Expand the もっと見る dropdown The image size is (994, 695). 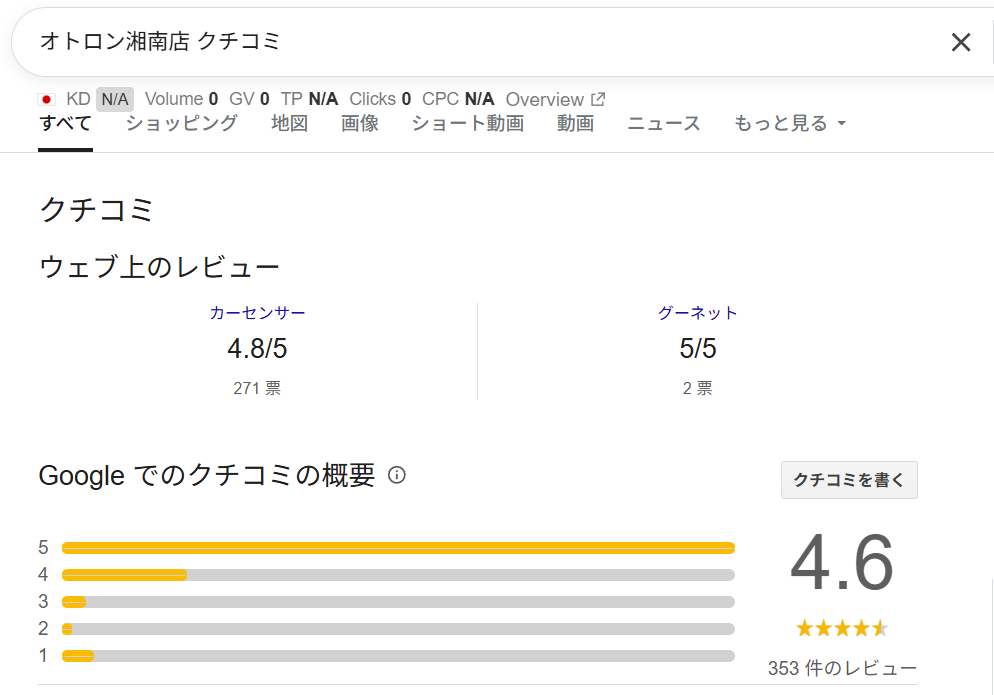(790, 124)
